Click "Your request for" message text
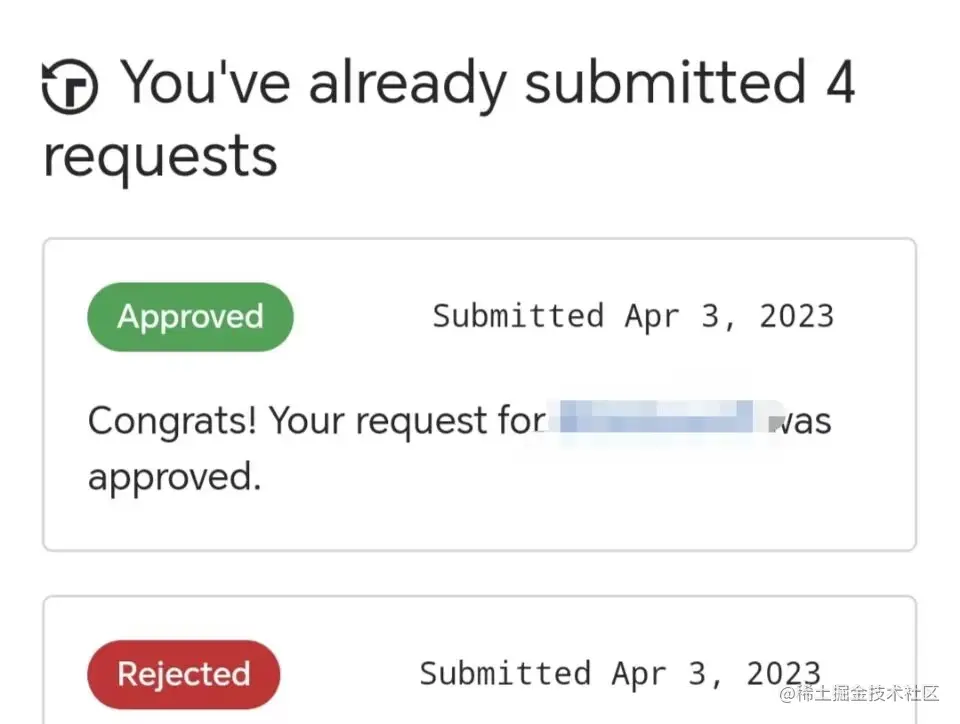Viewport: 960px width, 724px height. pos(407,421)
